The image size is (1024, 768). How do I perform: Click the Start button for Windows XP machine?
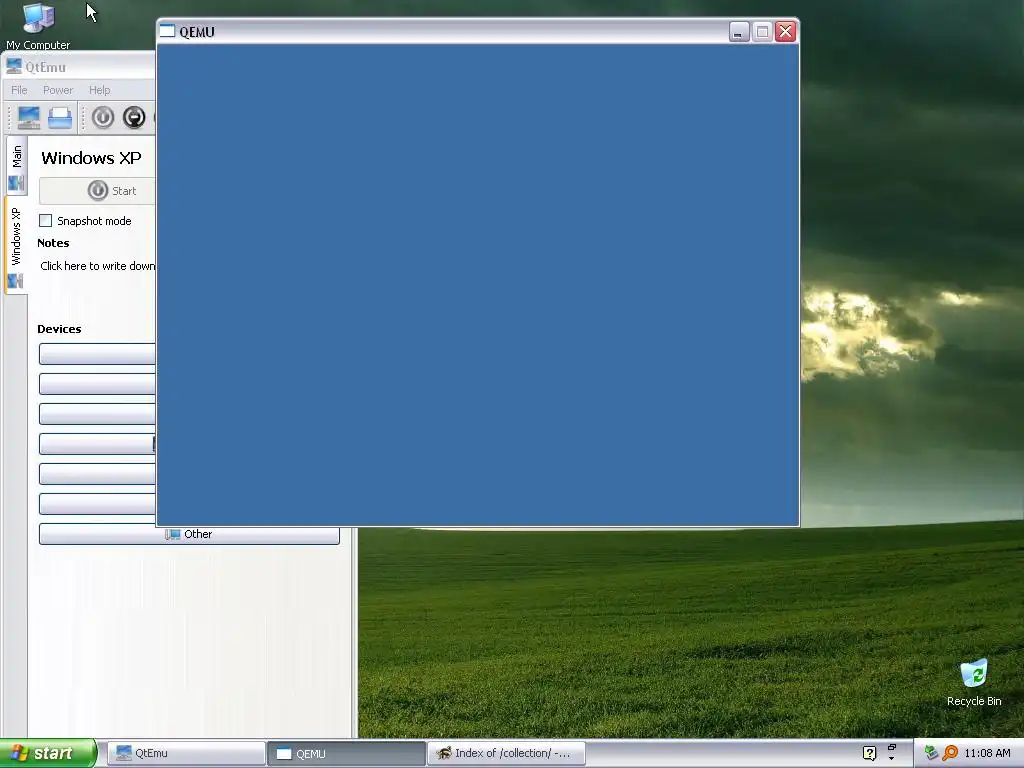click(x=98, y=191)
